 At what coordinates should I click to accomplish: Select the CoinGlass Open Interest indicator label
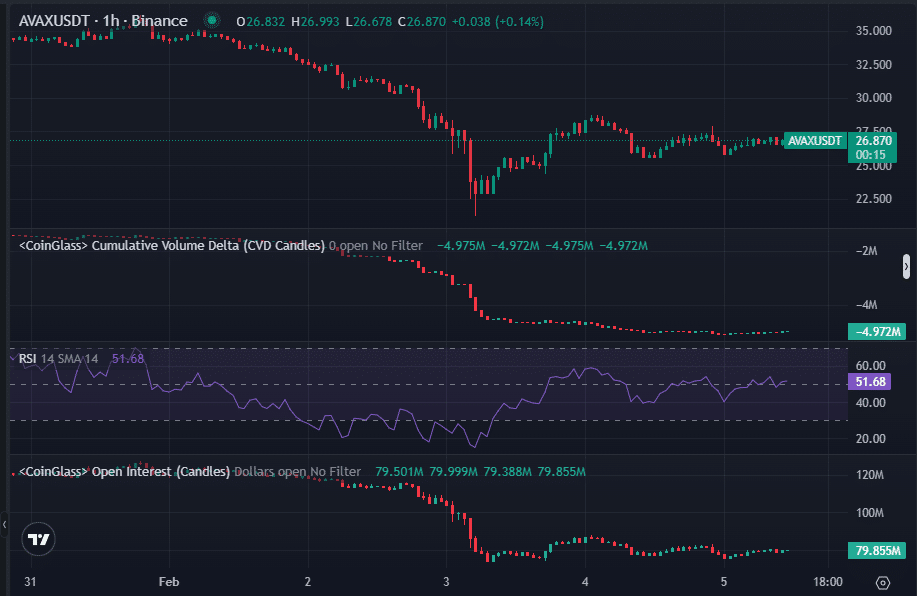pyautogui.click(x=124, y=471)
